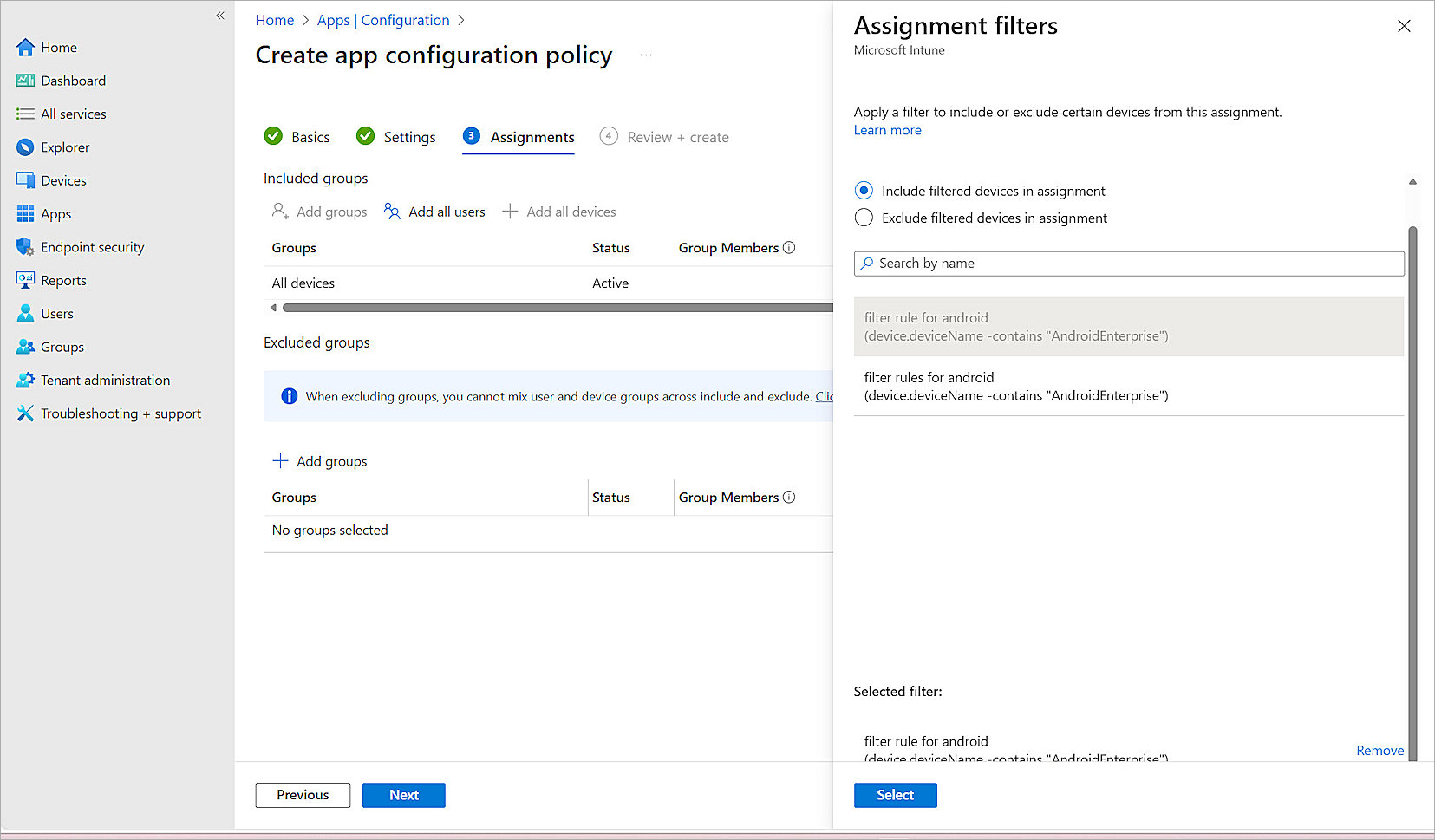Click the 'No groups selected' text
This screenshot has height=840, width=1435.
pyautogui.click(x=329, y=531)
